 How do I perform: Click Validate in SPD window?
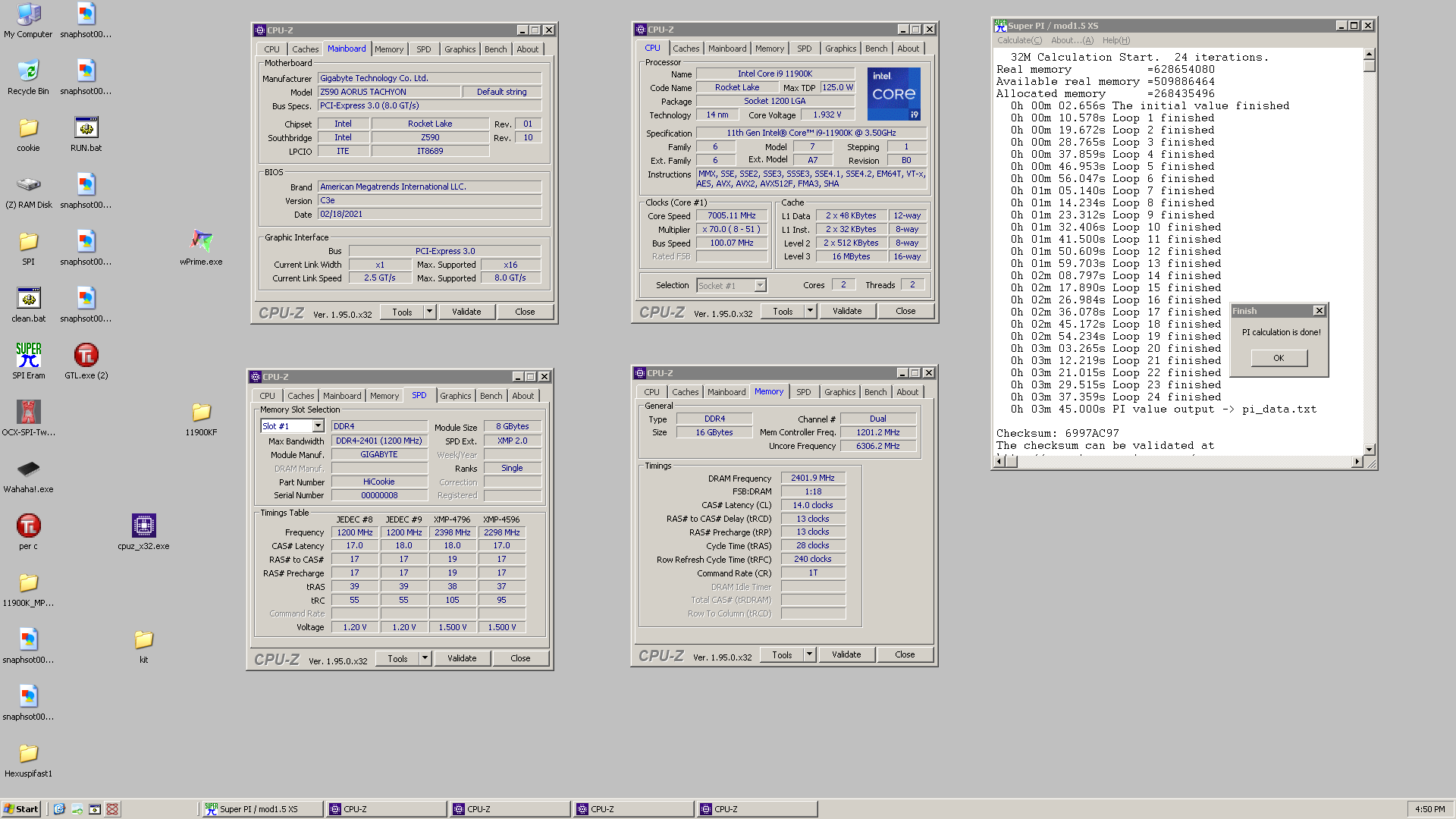click(462, 658)
